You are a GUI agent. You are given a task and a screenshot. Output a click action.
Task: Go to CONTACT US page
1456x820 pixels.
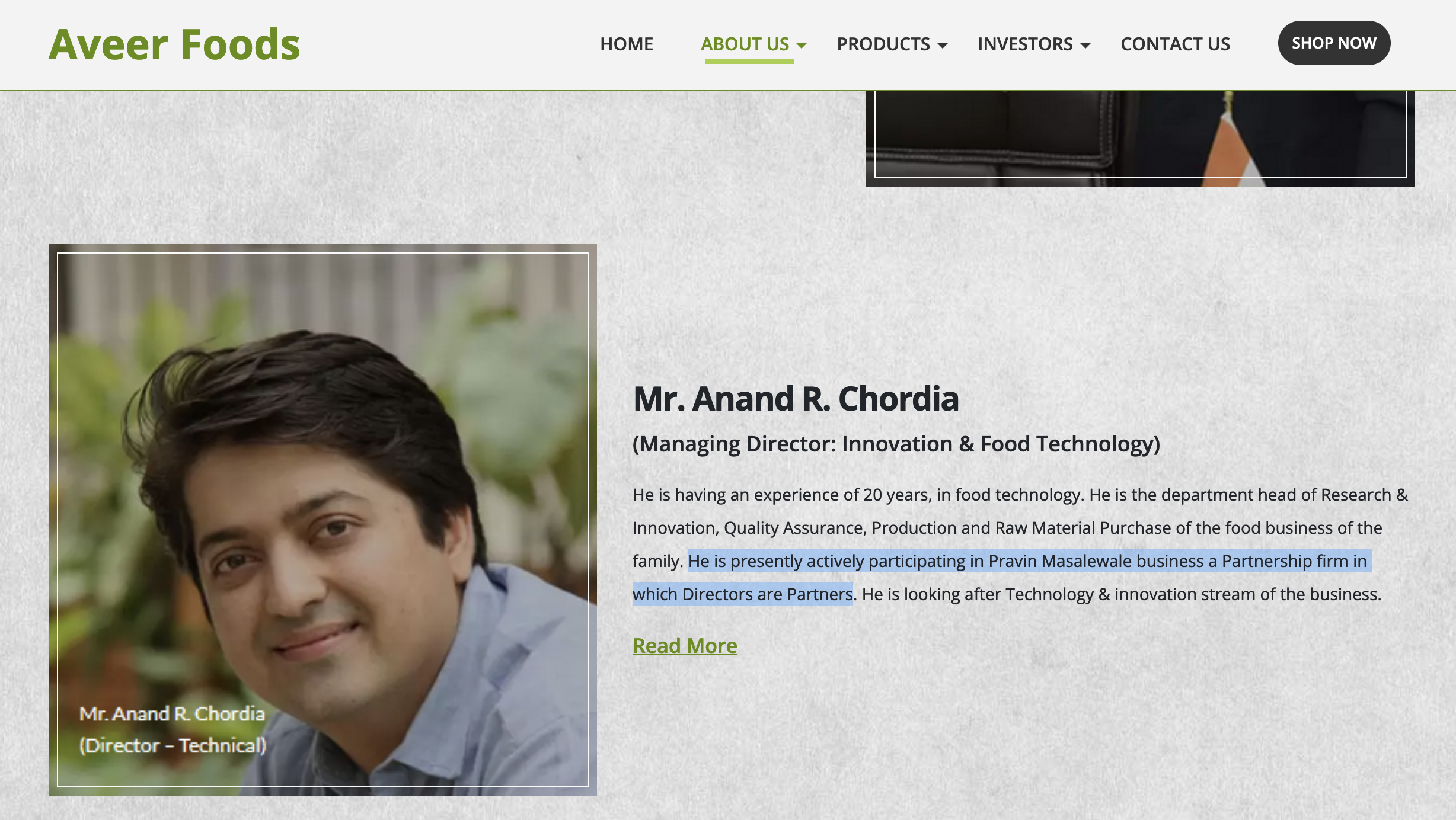pyautogui.click(x=1175, y=44)
